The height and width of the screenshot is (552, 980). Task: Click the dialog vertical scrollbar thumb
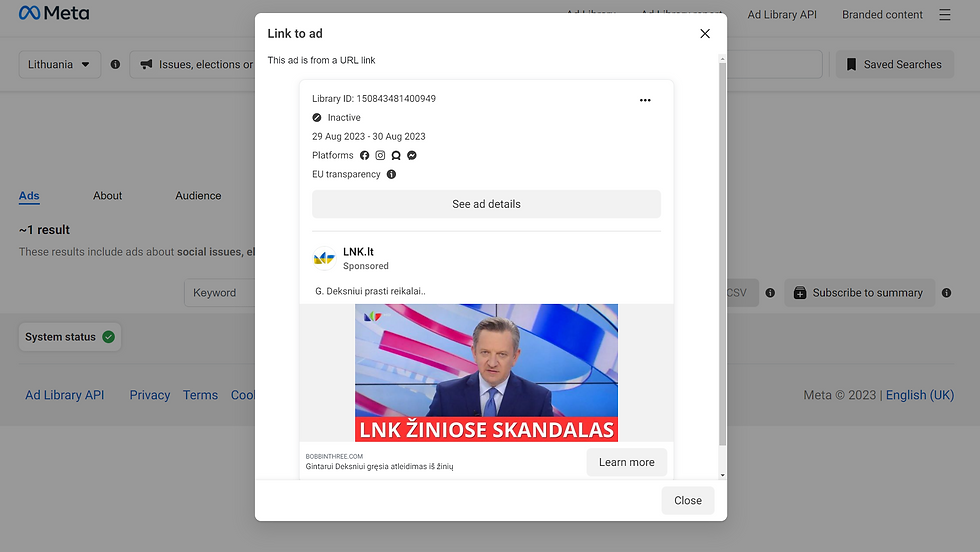(x=722, y=254)
